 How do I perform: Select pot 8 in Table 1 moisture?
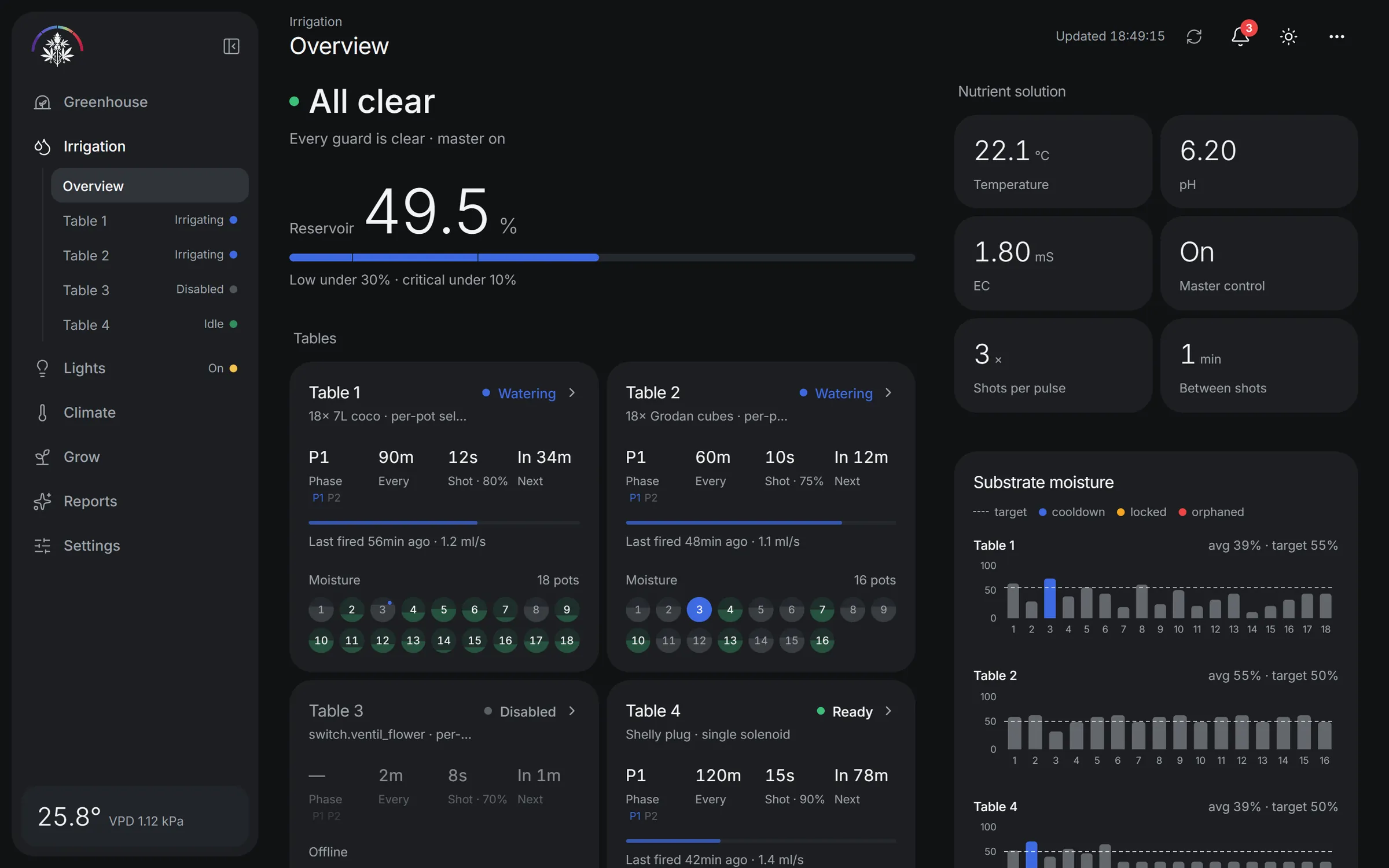point(536,610)
